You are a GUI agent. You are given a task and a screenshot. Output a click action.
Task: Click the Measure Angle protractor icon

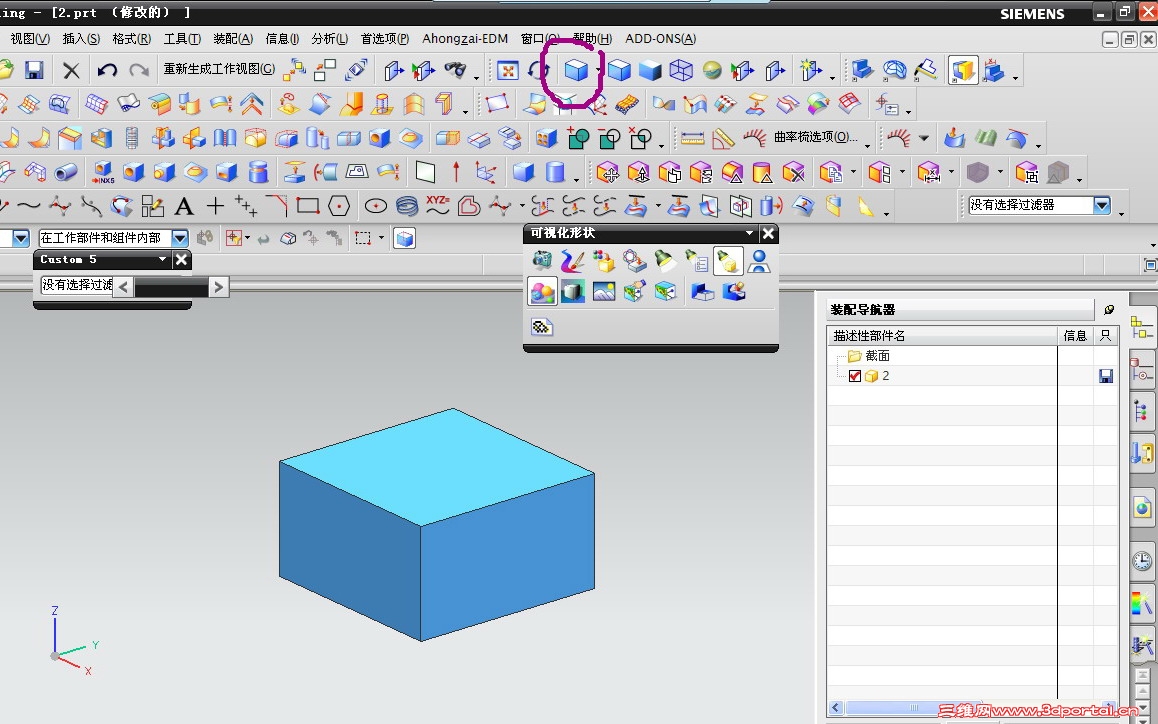pos(723,138)
